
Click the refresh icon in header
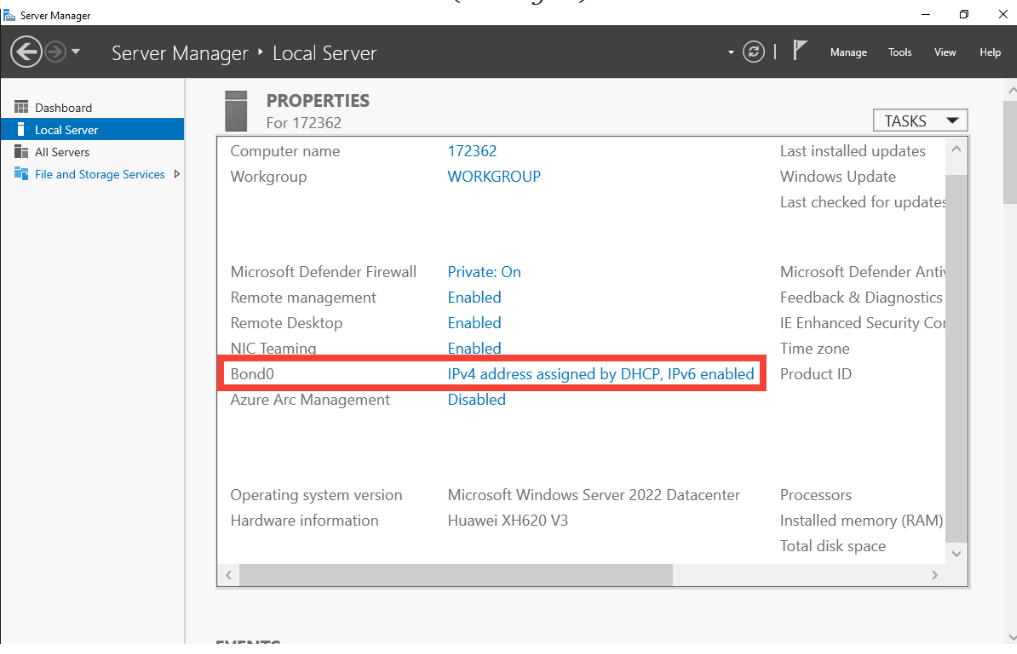pos(754,52)
